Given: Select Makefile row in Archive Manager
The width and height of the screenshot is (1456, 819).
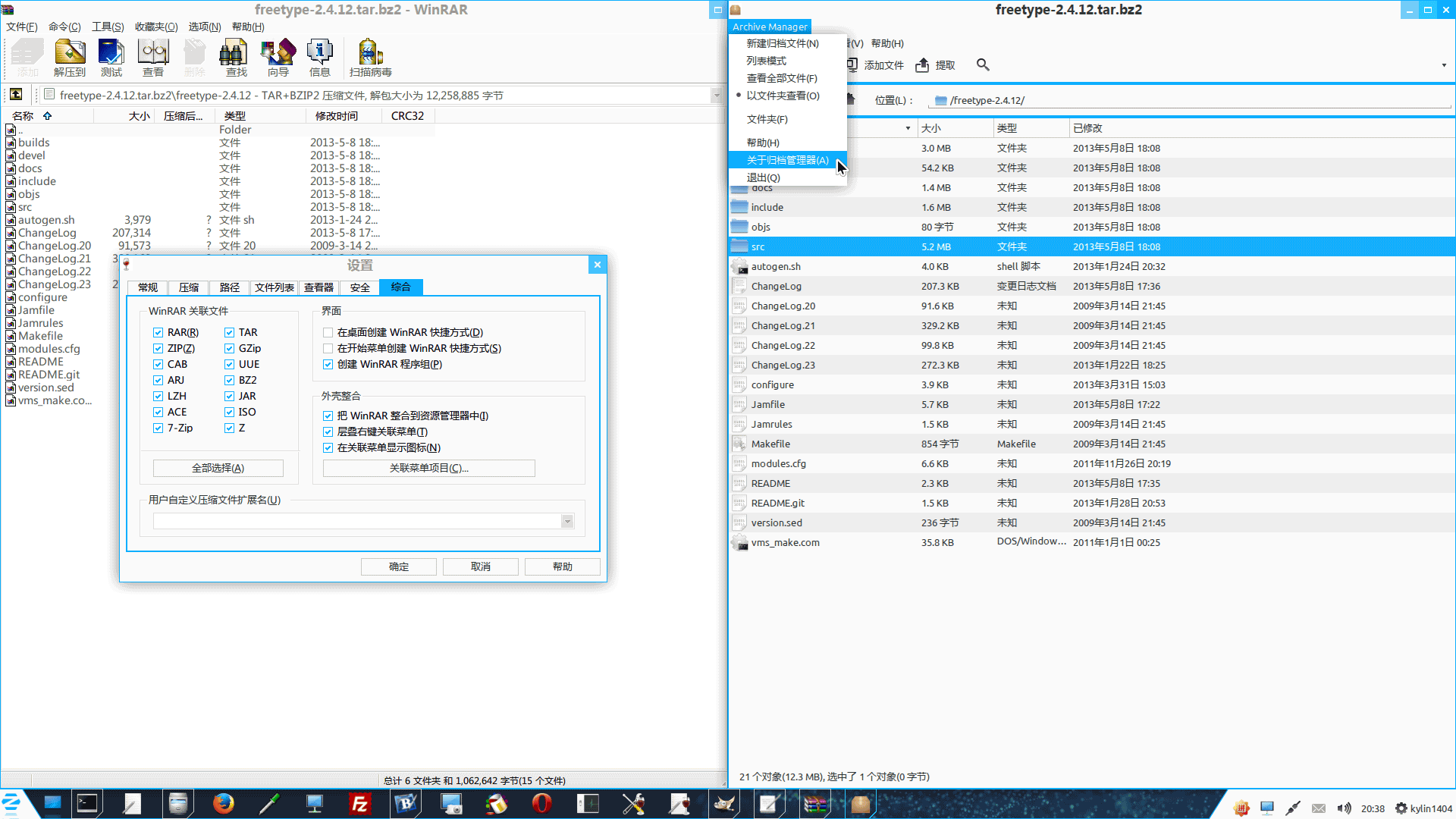Looking at the screenshot, I should (1092, 444).
